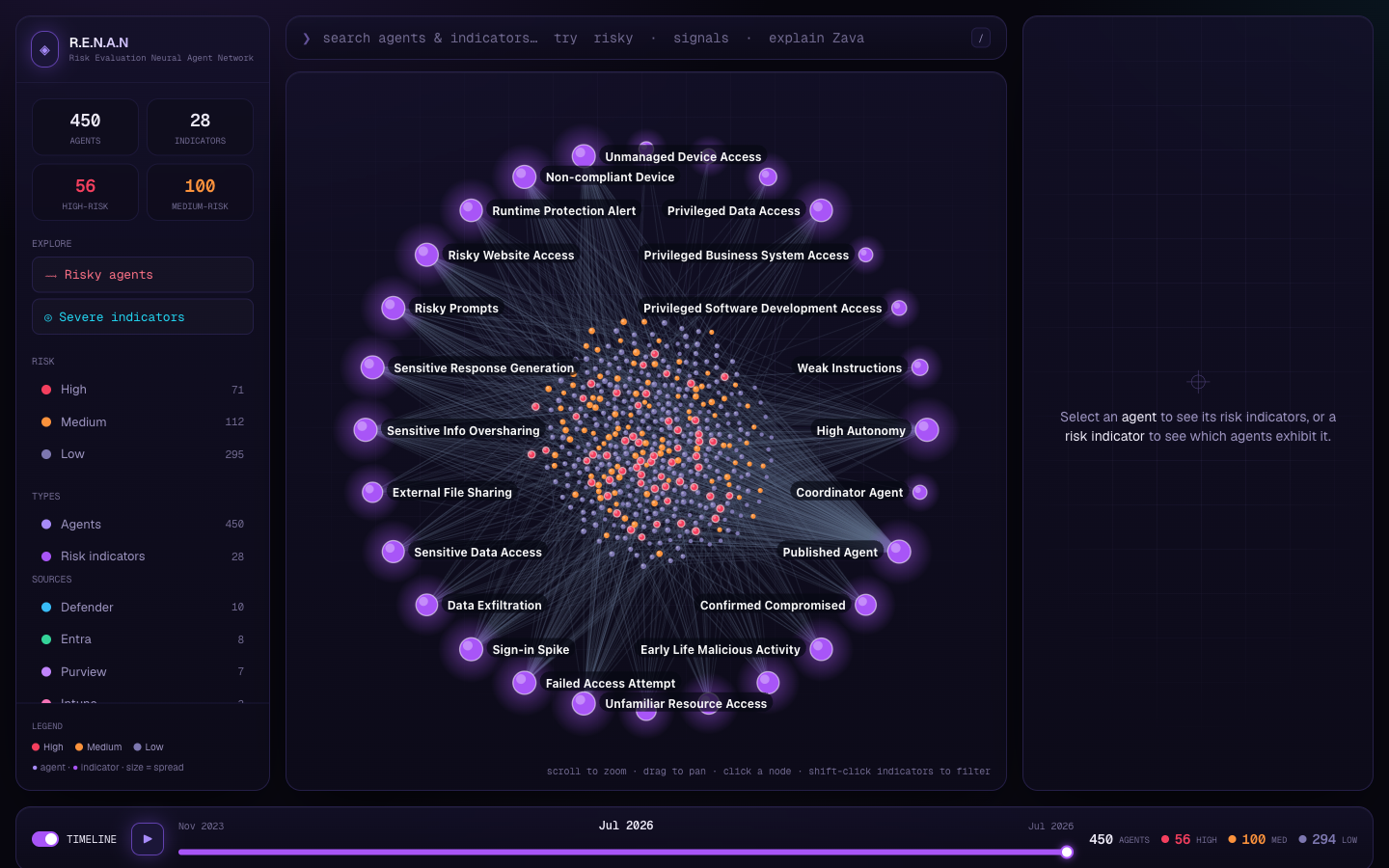Turn off the Timeline toggle switch
Screen dimensions: 1389x868
[x=45, y=839]
